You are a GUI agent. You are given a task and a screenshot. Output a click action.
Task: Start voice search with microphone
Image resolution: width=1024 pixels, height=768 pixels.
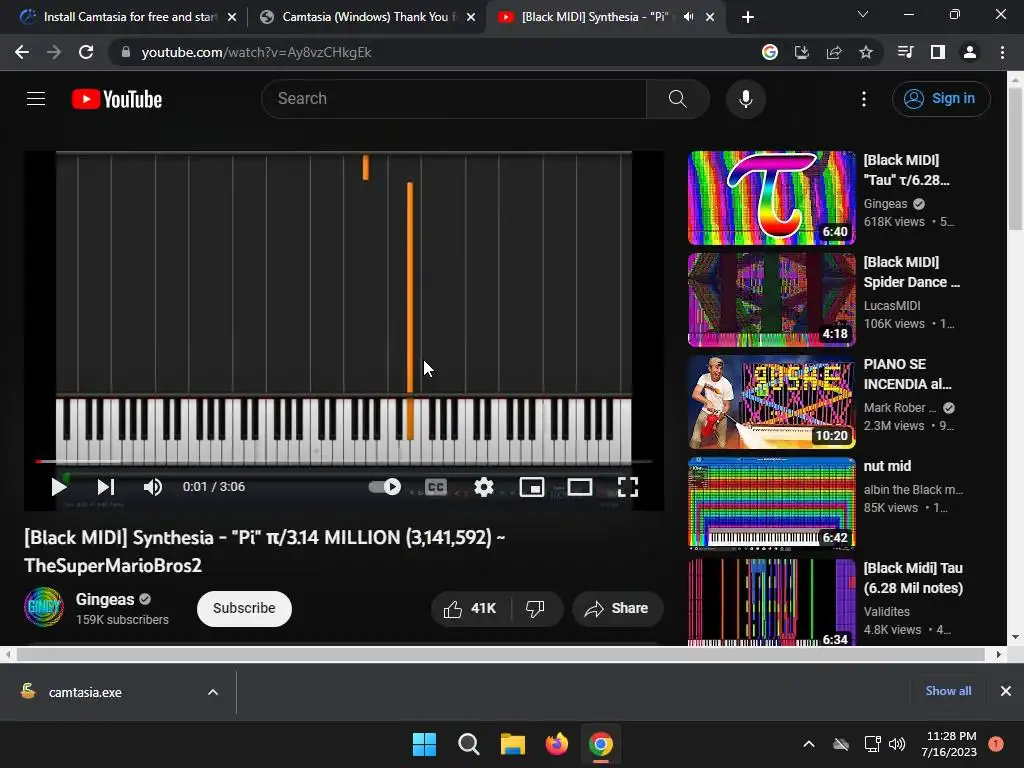point(745,99)
